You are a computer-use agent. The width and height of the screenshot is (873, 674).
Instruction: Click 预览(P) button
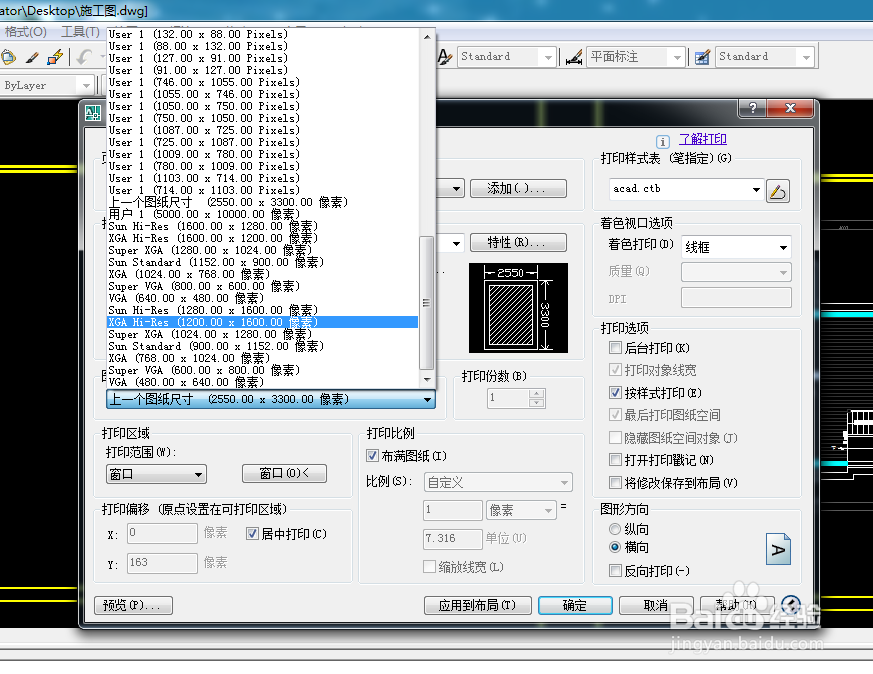[134, 605]
